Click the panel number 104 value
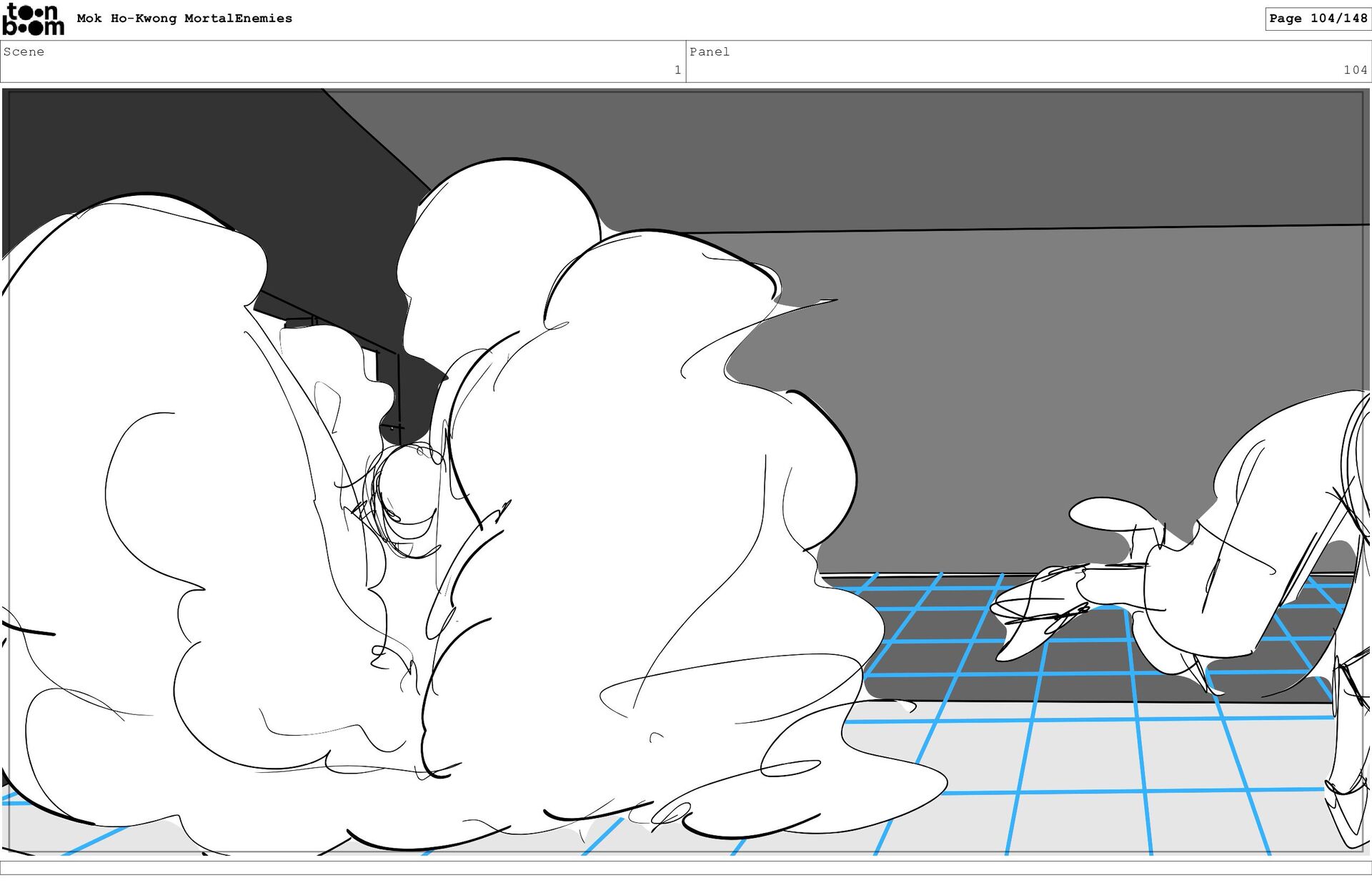Image resolution: width=1372 pixels, height=888 pixels. coord(1355,70)
